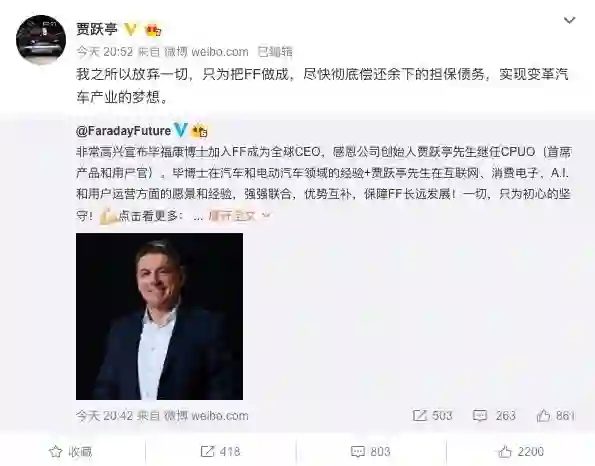
Task: Click the original post timestamp 今天 20:42
Action: click(104, 416)
